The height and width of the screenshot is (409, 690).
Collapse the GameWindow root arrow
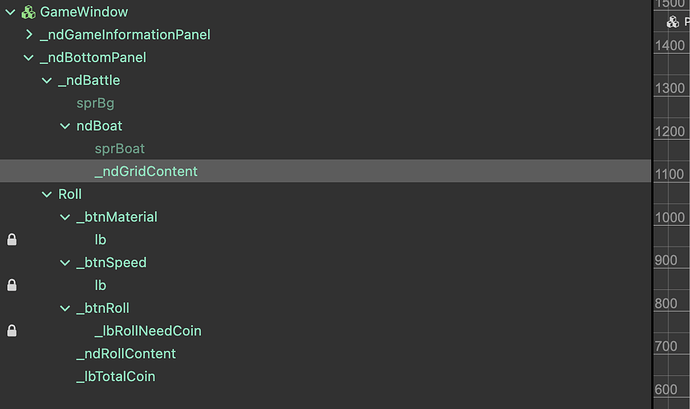click(11, 12)
